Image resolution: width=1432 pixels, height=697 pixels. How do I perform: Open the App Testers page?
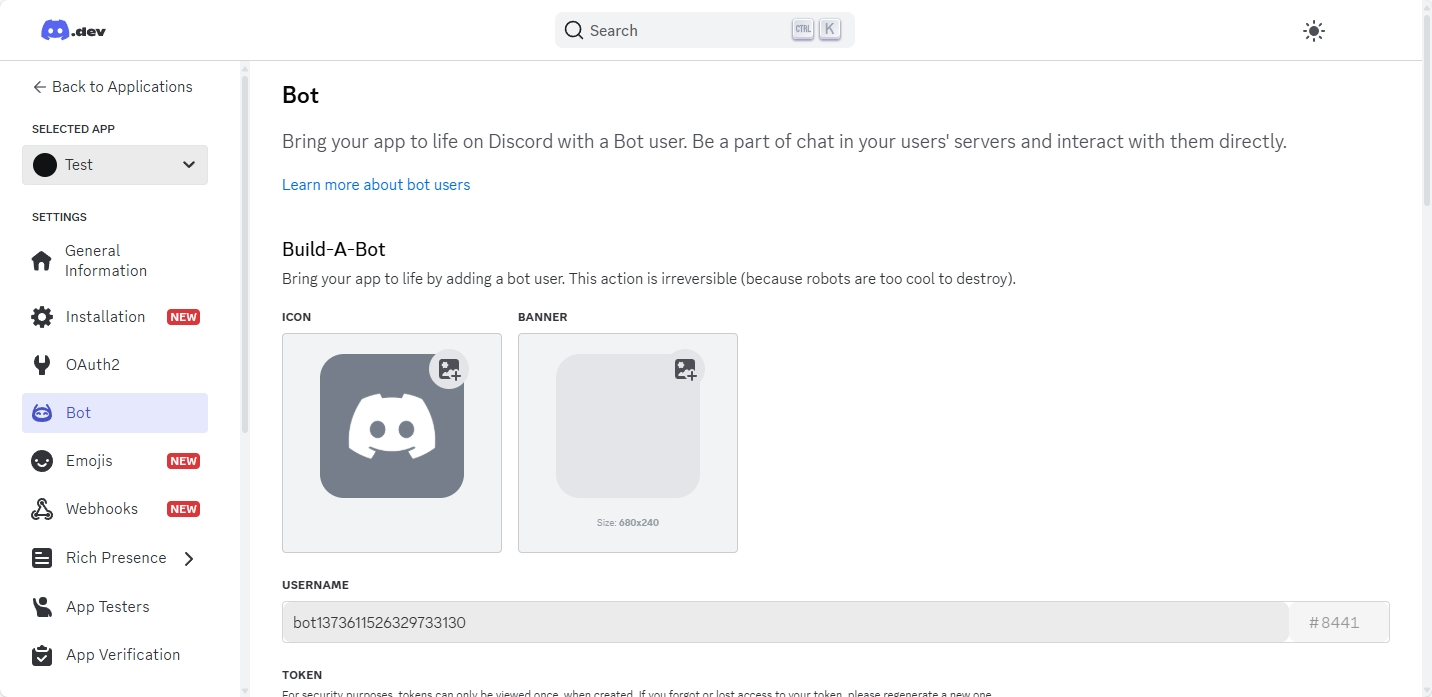[x=115, y=607]
